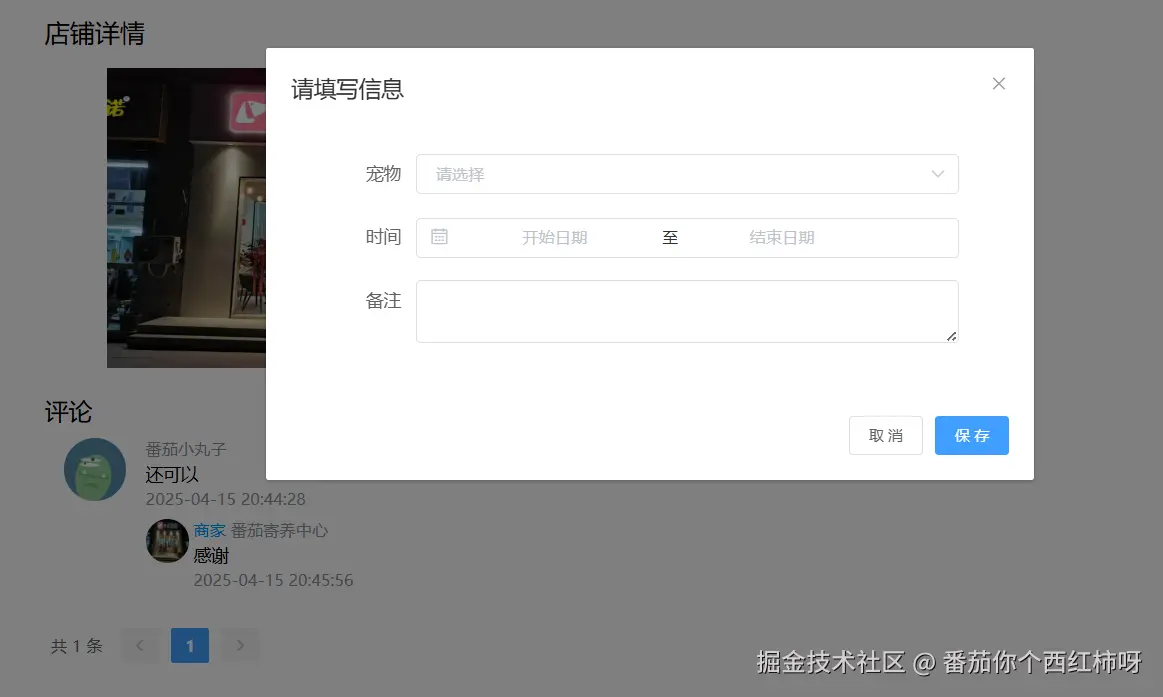This screenshot has height=697, width=1163.
Task: Click the 评论 section heading
Action: pyautogui.click(x=68, y=412)
